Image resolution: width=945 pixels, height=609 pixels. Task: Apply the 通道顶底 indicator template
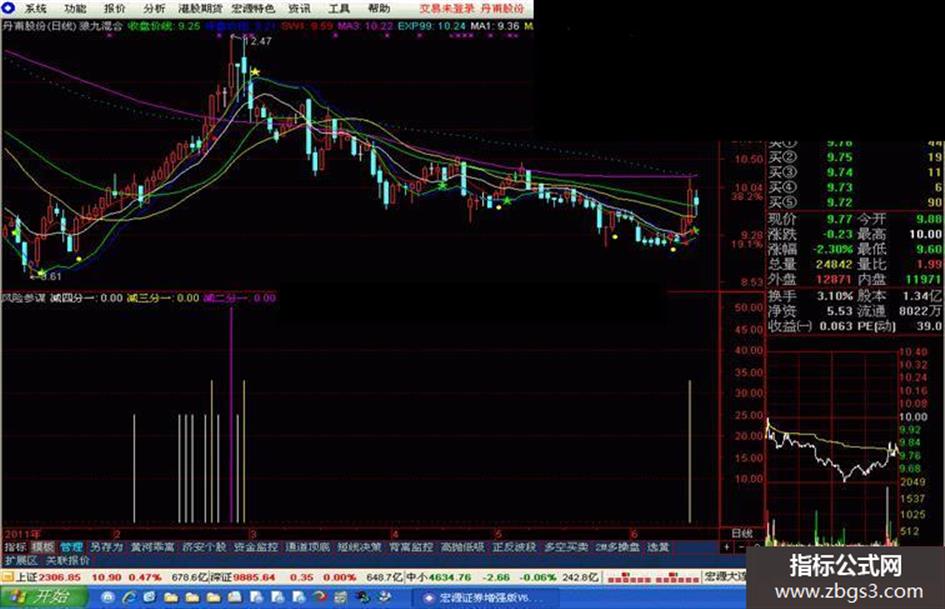(x=307, y=547)
